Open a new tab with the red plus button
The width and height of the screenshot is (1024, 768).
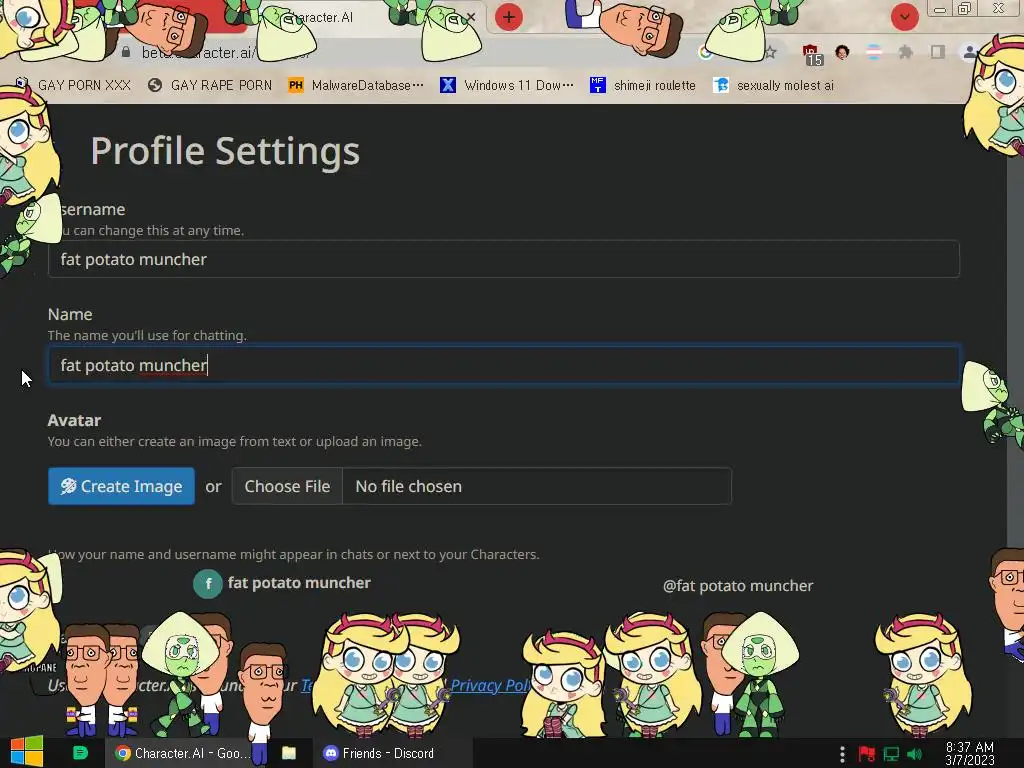(509, 17)
